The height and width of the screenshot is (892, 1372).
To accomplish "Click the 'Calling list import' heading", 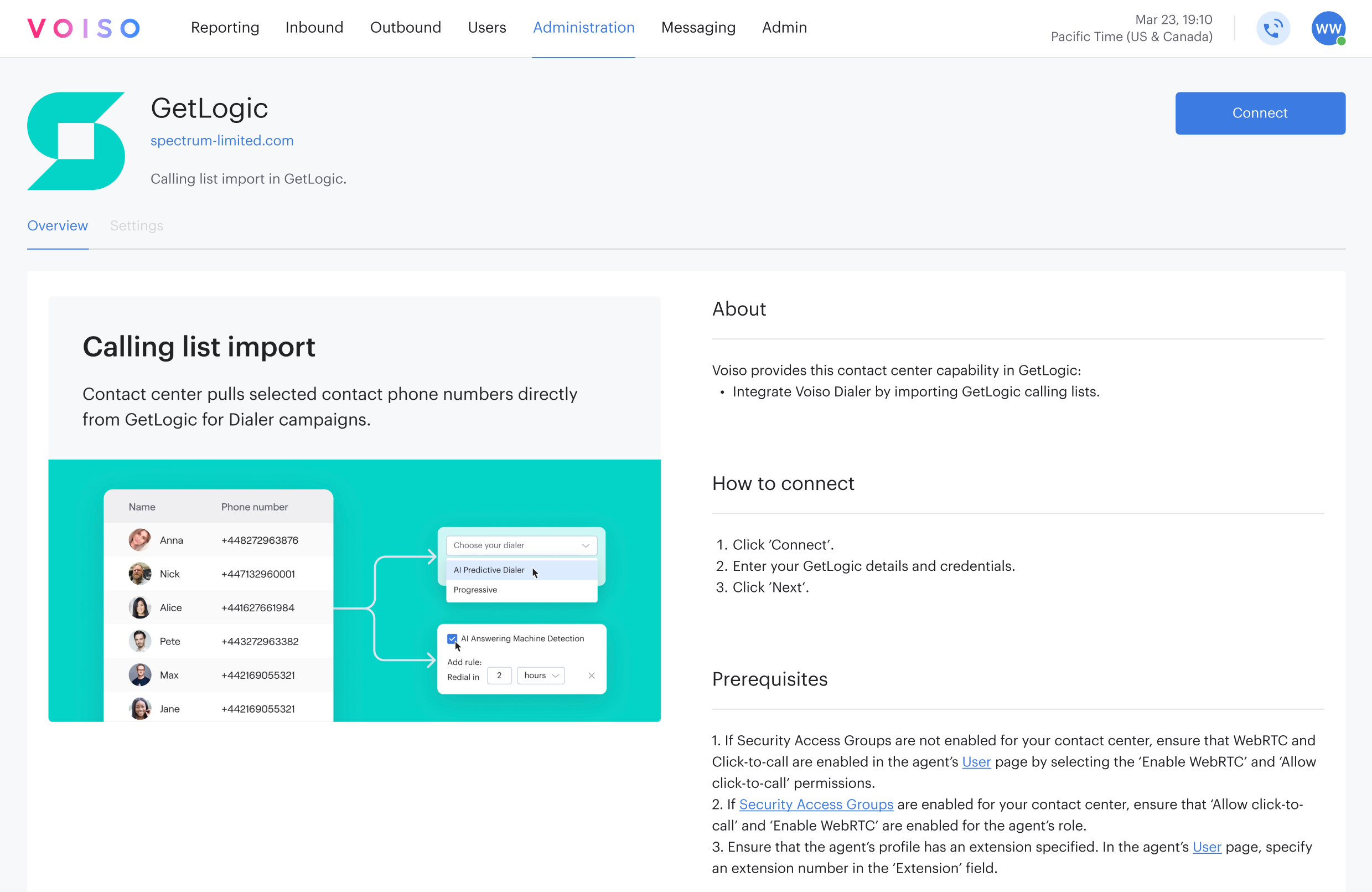I will [x=199, y=347].
